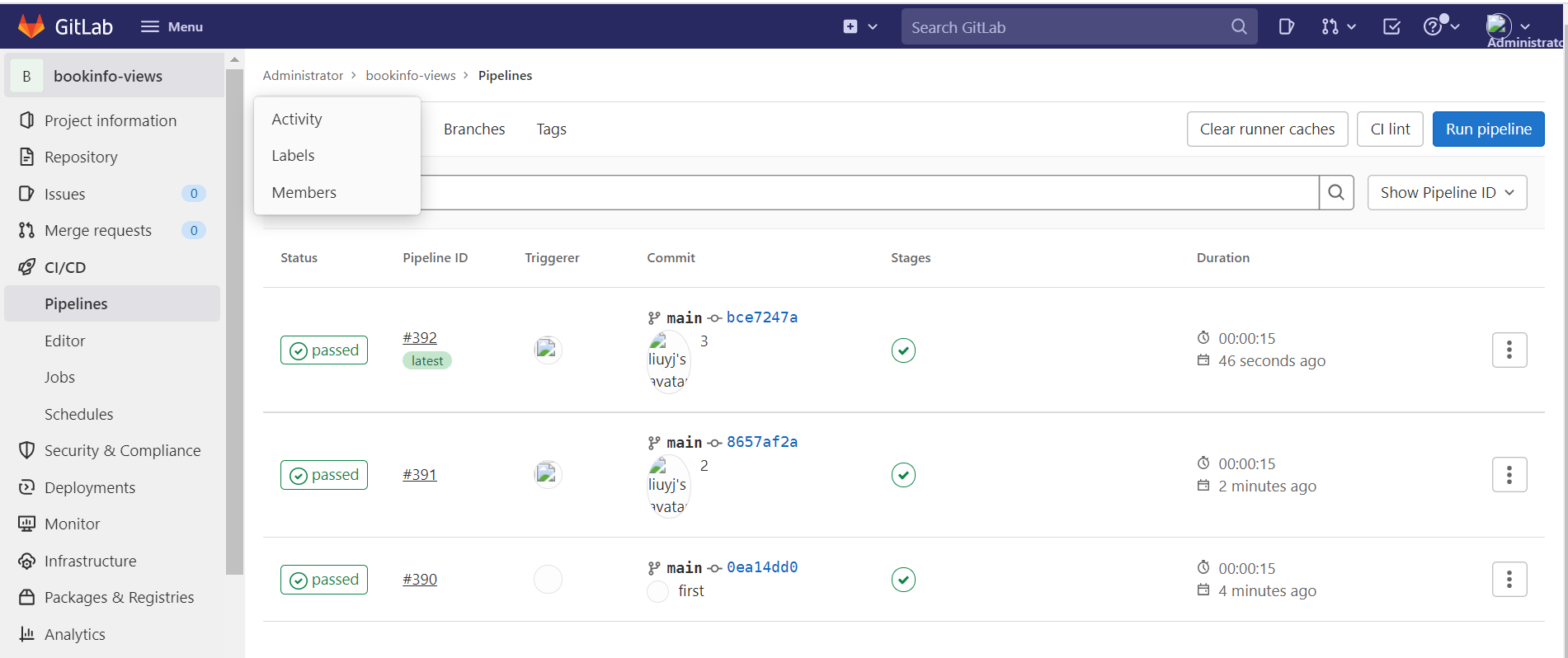Image resolution: width=1568 pixels, height=658 pixels.
Task: Open the three-dot actions menu for pipeline #390
Action: [x=1509, y=580]
